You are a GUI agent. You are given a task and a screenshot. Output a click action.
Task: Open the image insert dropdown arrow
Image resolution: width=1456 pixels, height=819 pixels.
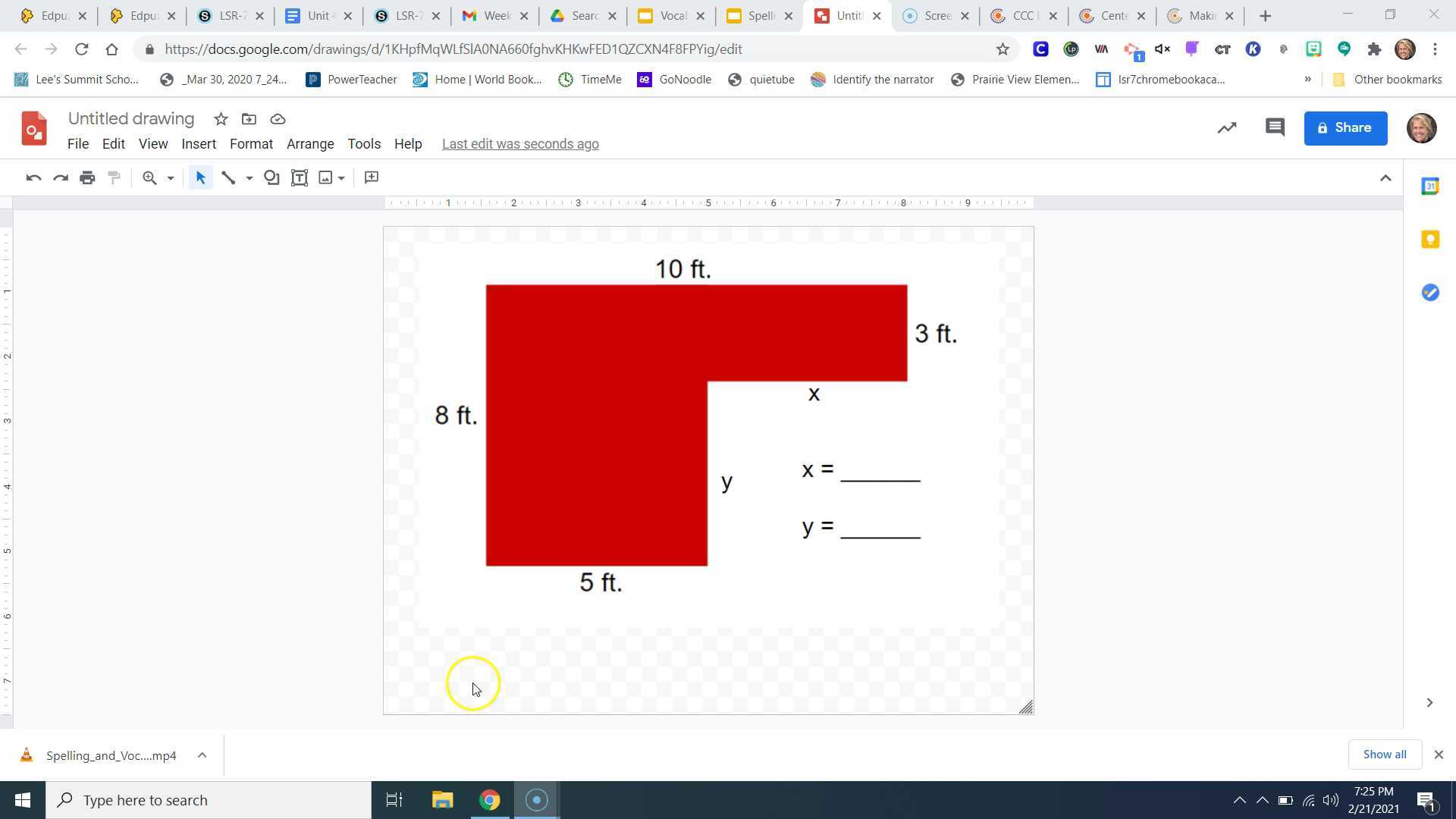(341, 177)
